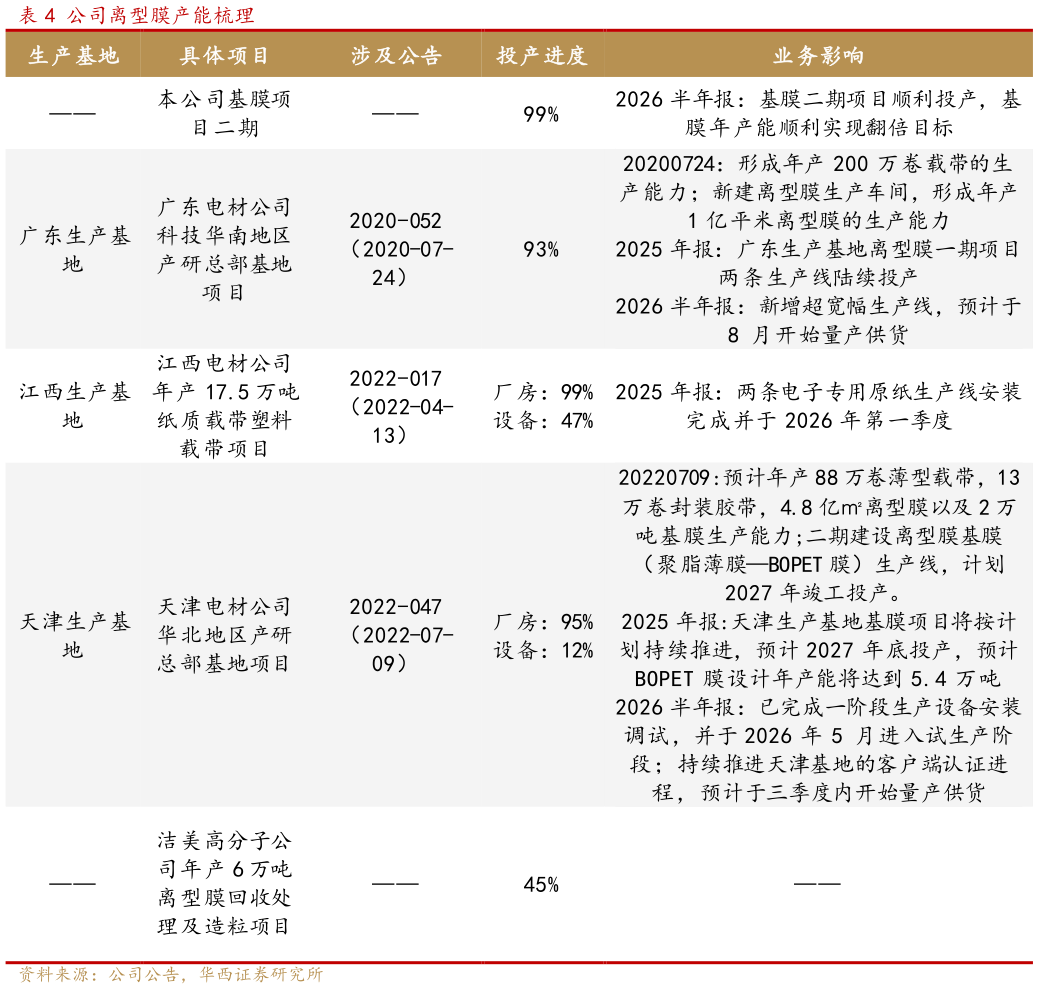This screenshot has width=1038, height=989.
Task: Click the '广东电材公司科技华南地区产研总部基地项目' cell
Action: [224, 250]
